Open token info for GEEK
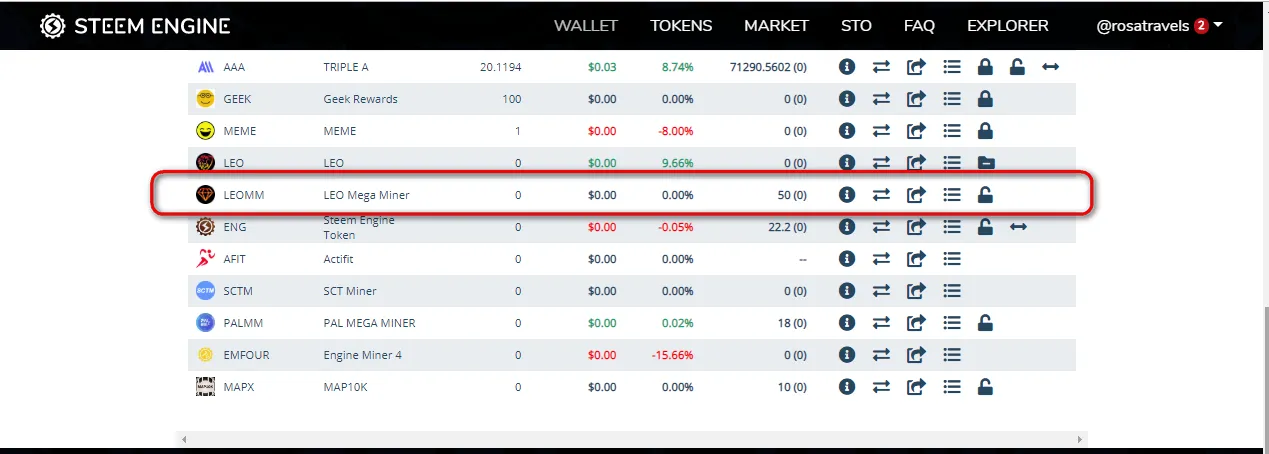1269x454 pixels. [x=847, y=99]
